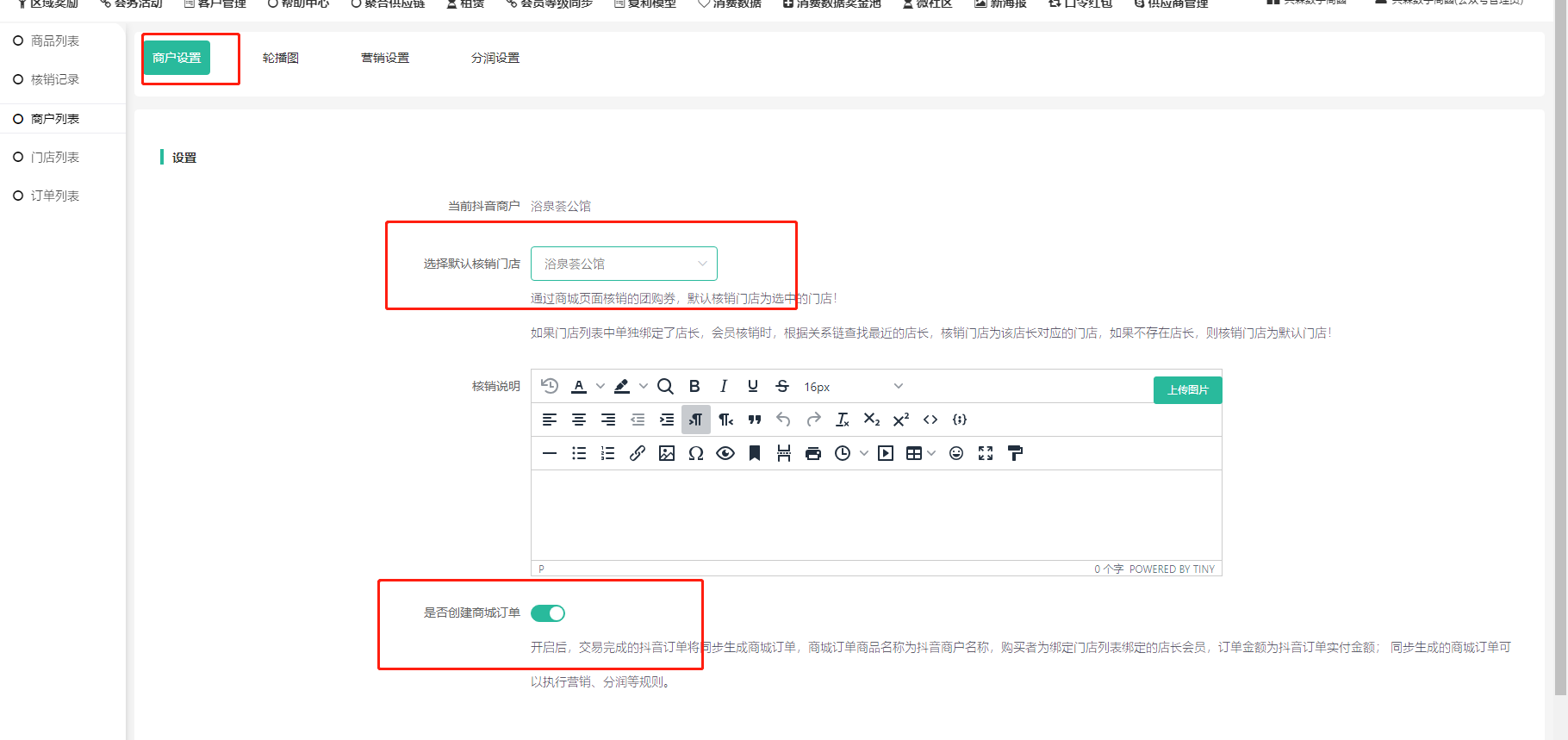Toggle left-to-right text direction button

point(696,420)
